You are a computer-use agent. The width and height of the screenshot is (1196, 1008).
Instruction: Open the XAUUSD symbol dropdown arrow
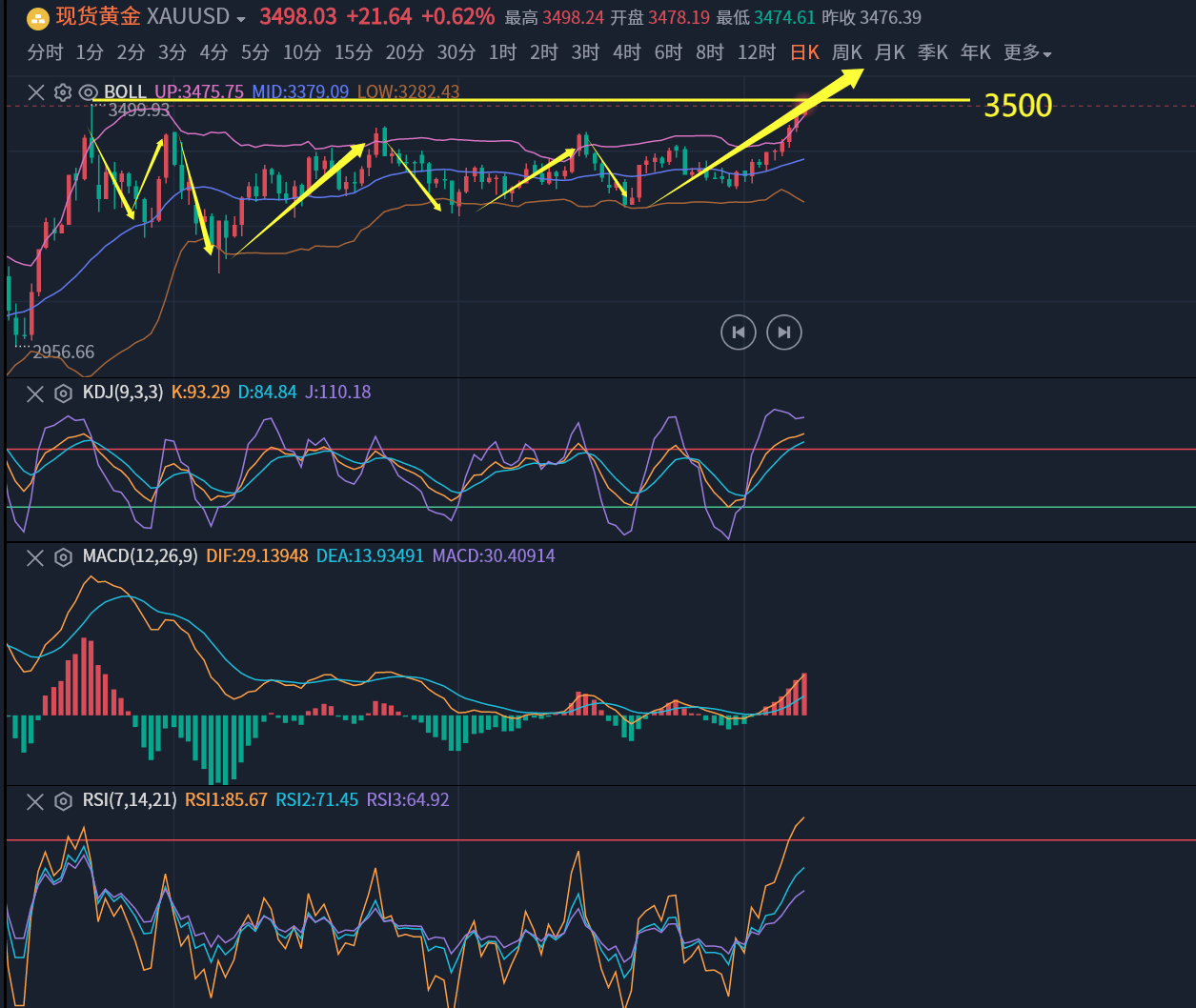[x=241, y=19]
